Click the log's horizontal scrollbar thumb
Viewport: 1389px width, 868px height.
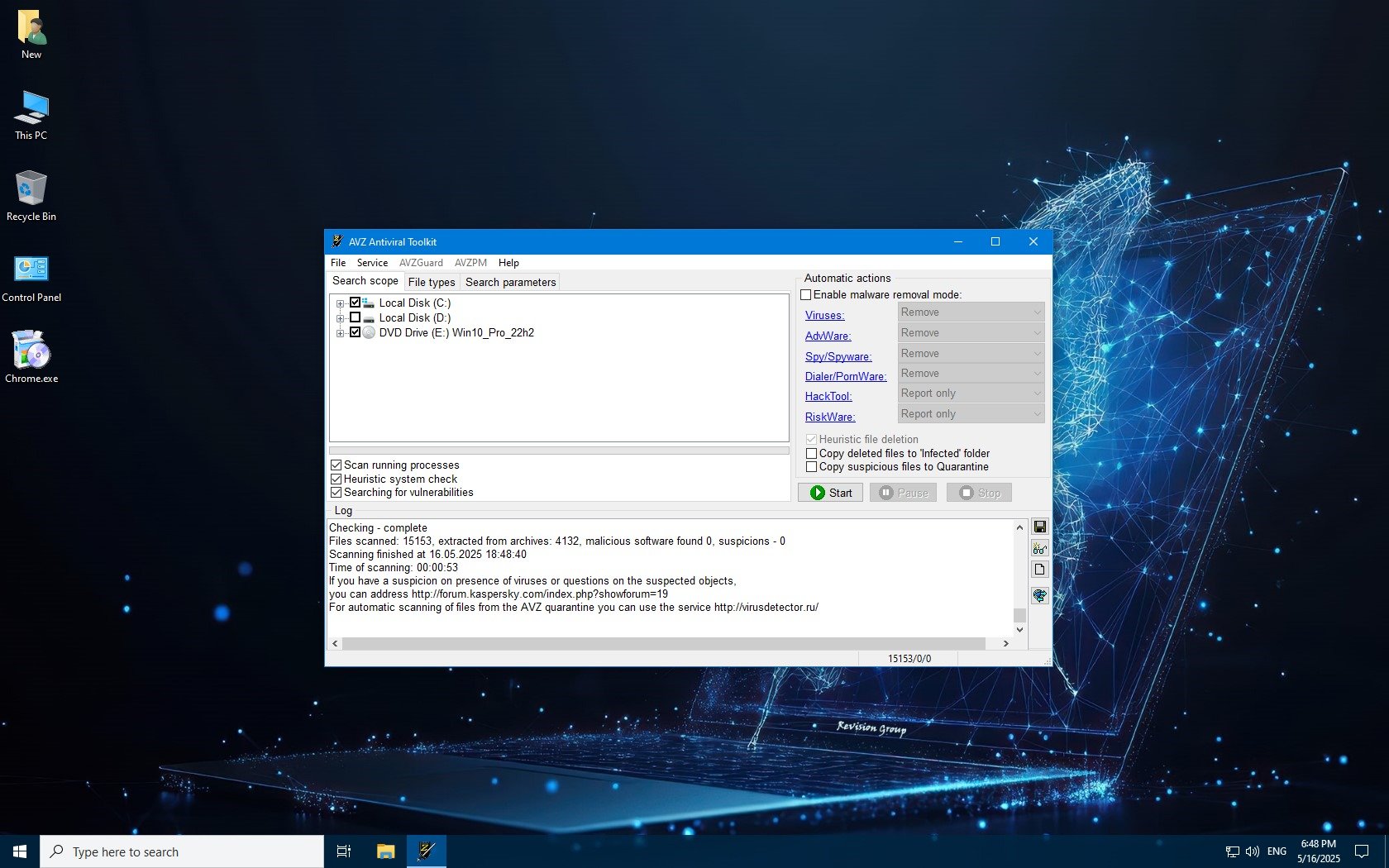click(663, 643)
